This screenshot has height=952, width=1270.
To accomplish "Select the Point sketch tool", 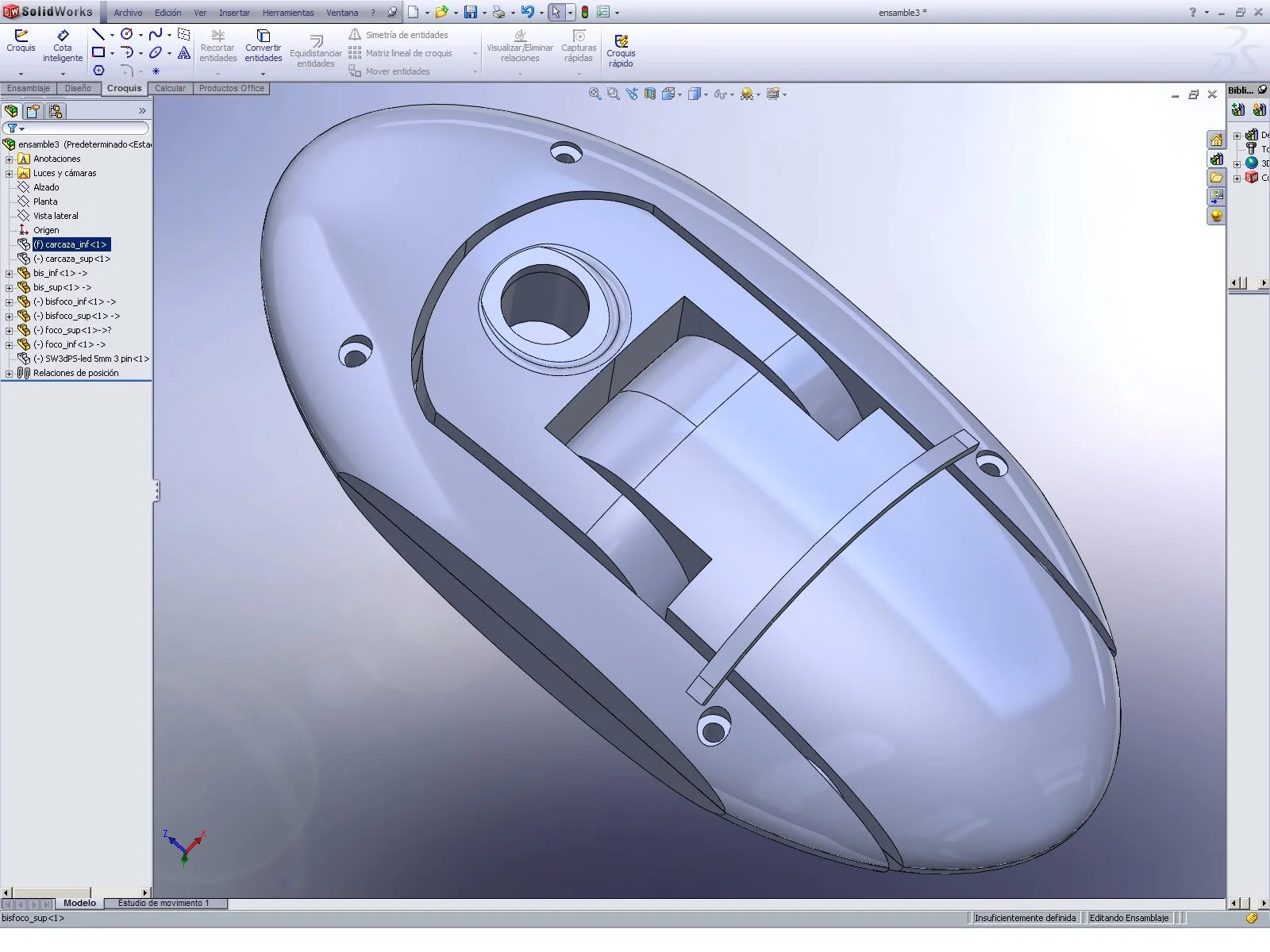I will 156,71.
